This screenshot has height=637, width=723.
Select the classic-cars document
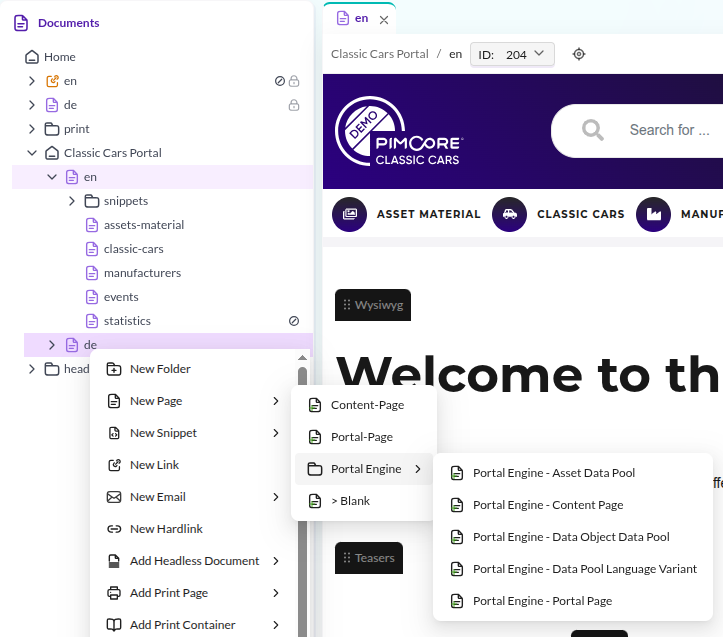(134, 249)
